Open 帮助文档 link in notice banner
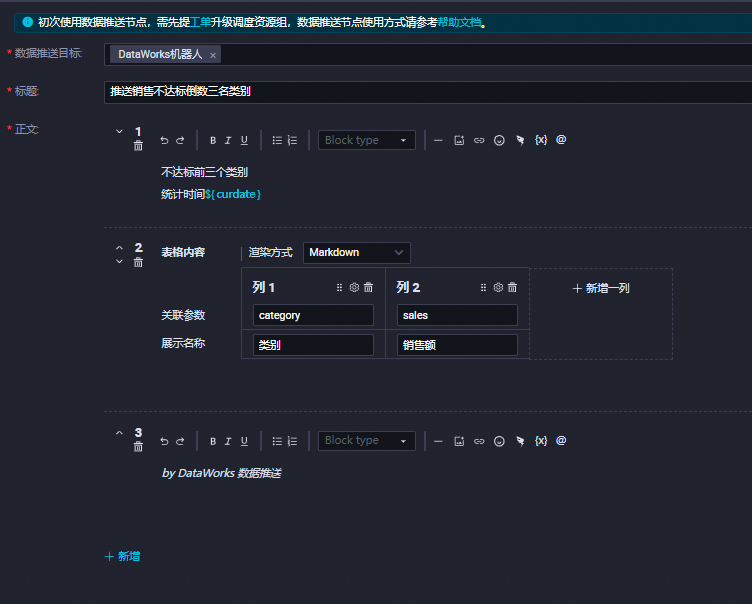Screen dimensions: 752x604 point(459,23)
